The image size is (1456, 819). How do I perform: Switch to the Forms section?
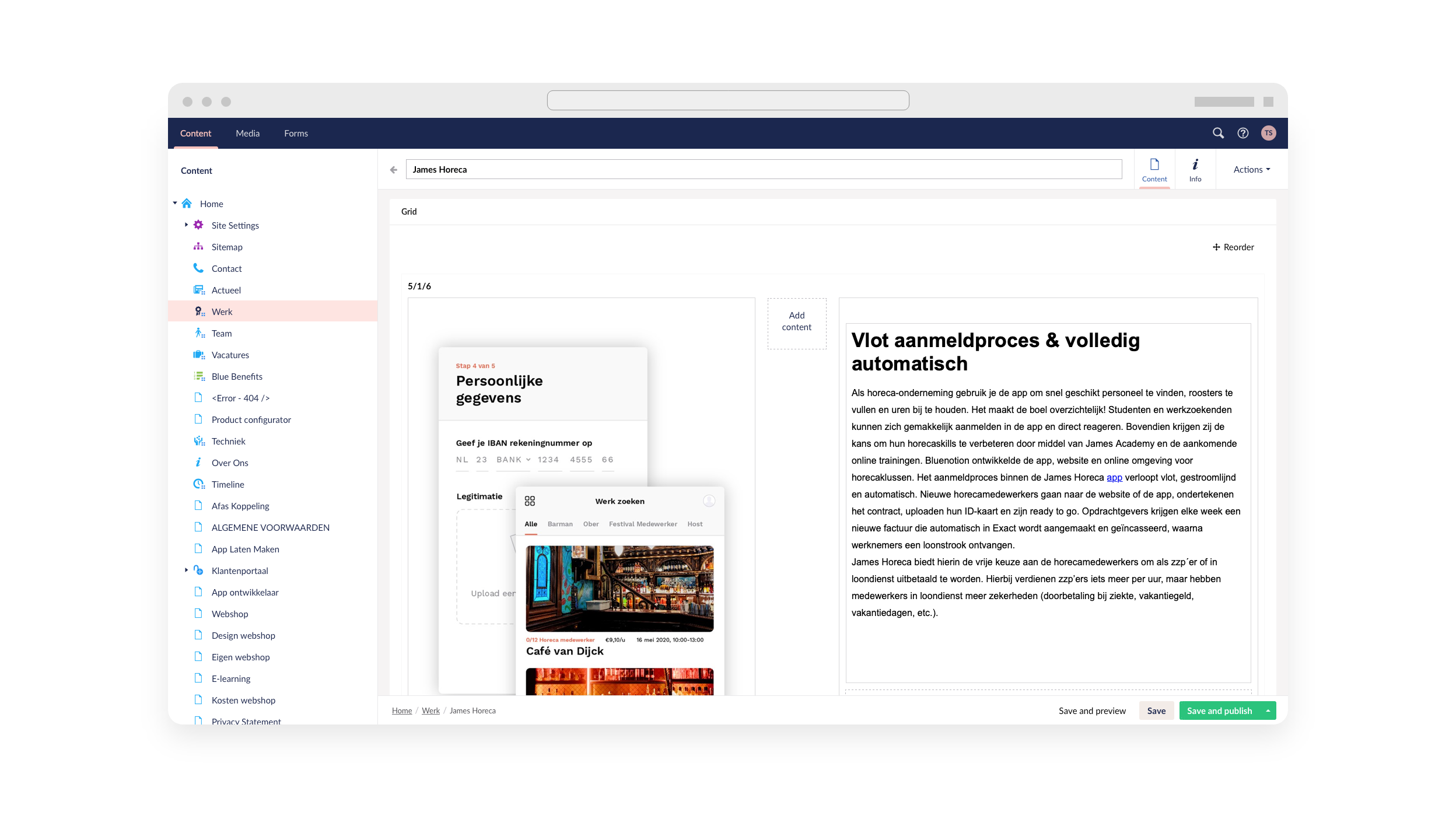coord(296,134)
